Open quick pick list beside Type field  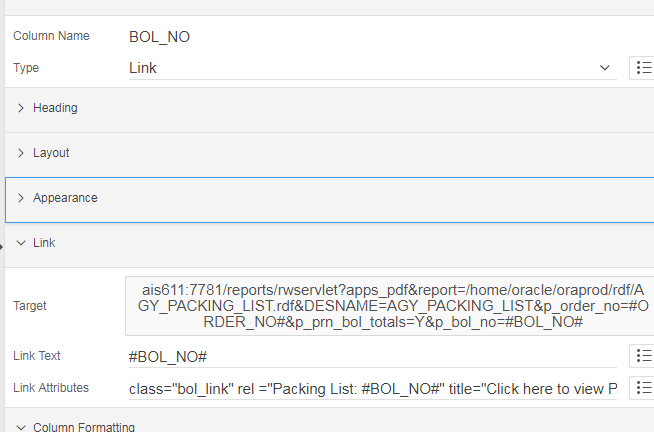pos(643,68)
